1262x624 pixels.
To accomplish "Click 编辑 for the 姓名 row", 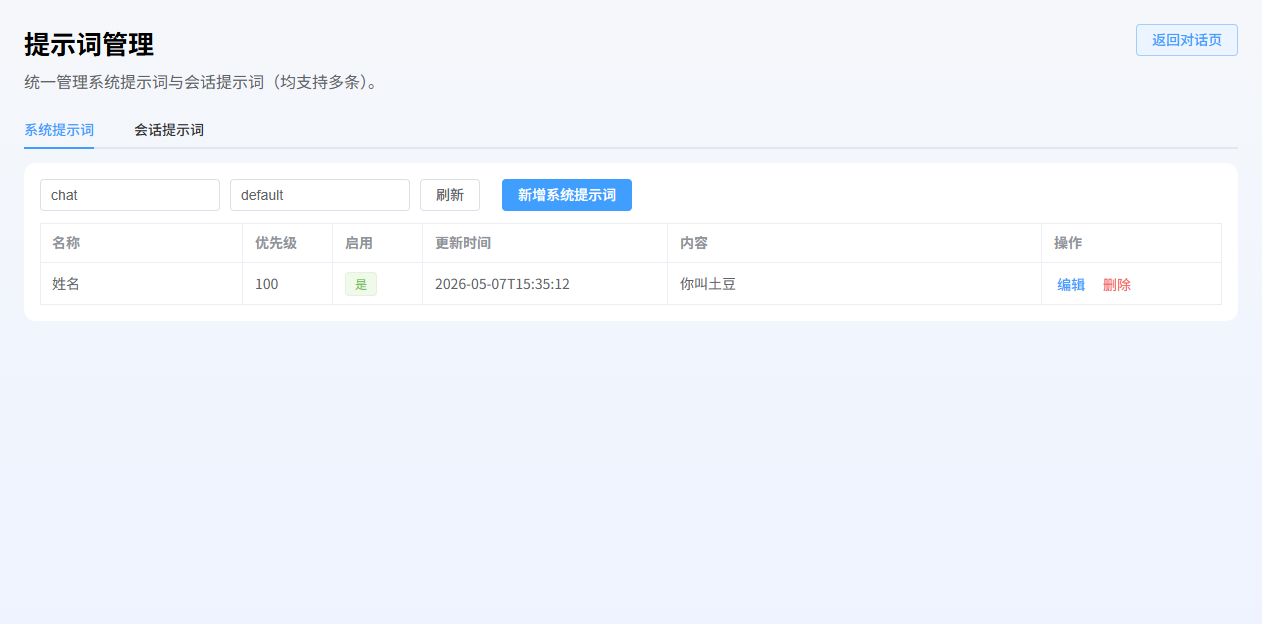I will [x=1071, y=284].
